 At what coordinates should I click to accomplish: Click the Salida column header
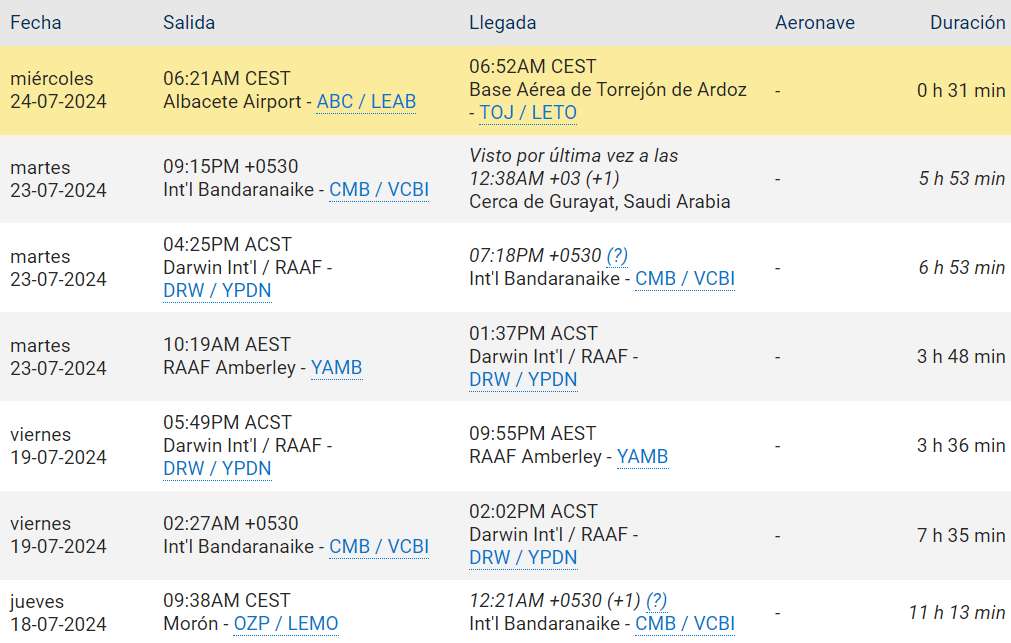tap(189, 23)
